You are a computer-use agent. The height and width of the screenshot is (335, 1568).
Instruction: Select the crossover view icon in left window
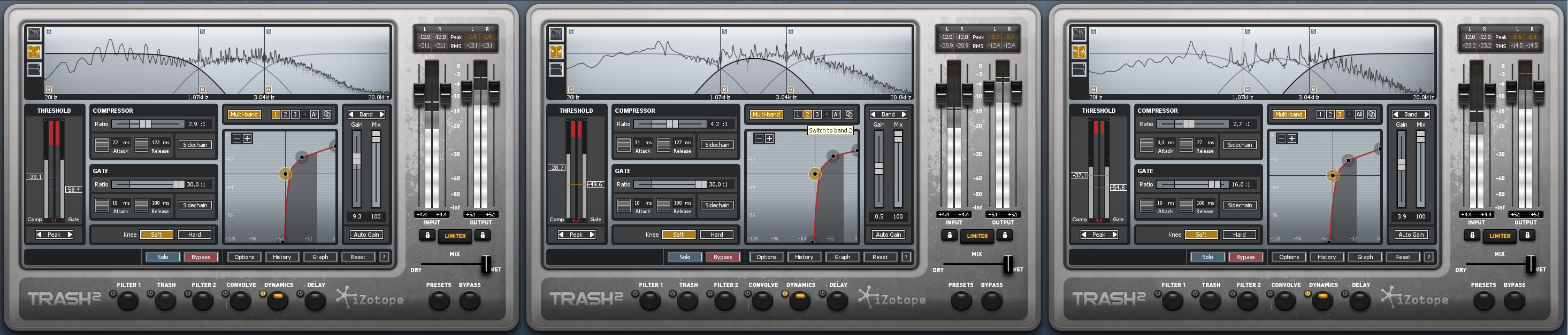coord(34,52)
